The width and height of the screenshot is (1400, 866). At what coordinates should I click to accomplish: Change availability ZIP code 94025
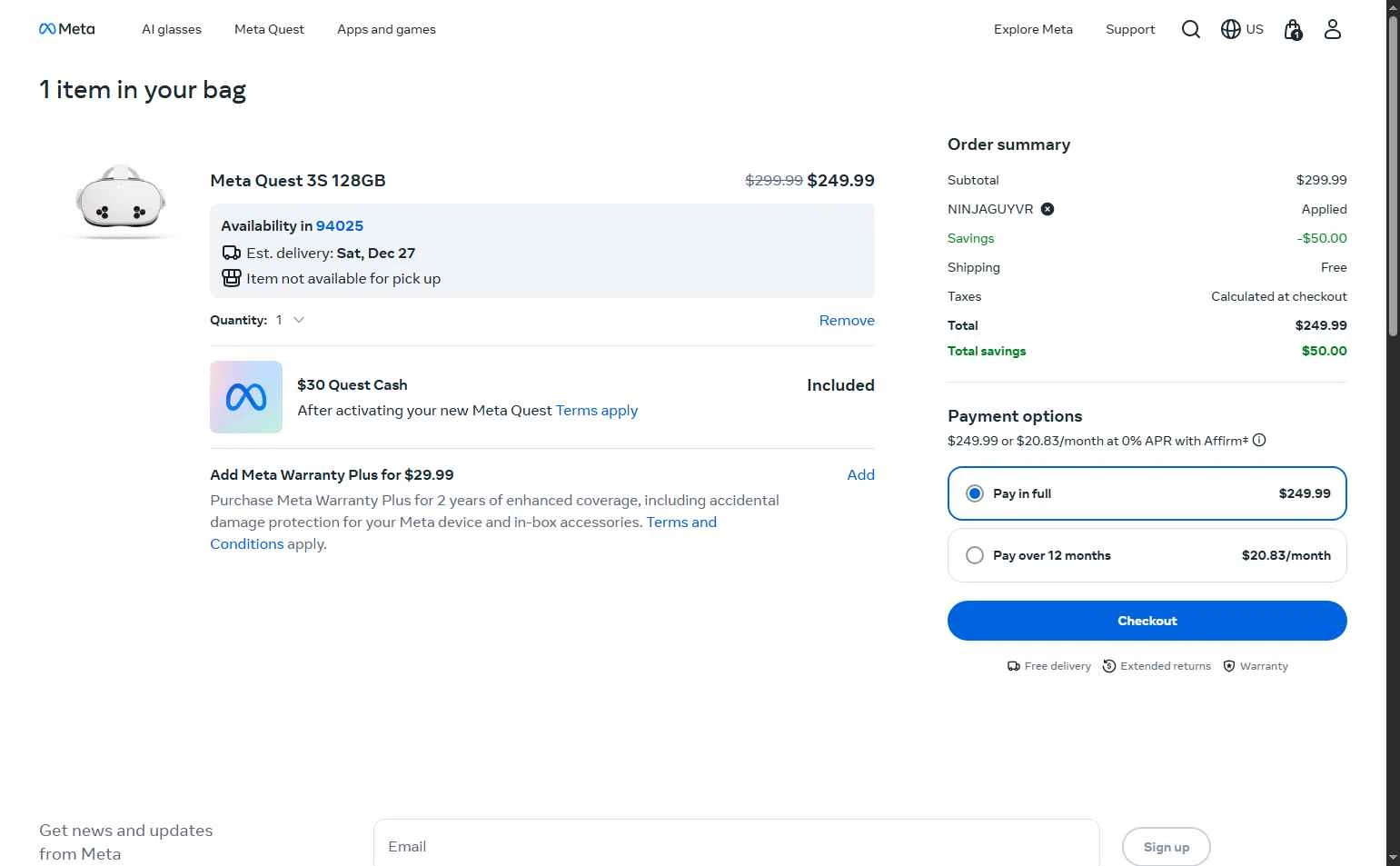pos(340,226)
